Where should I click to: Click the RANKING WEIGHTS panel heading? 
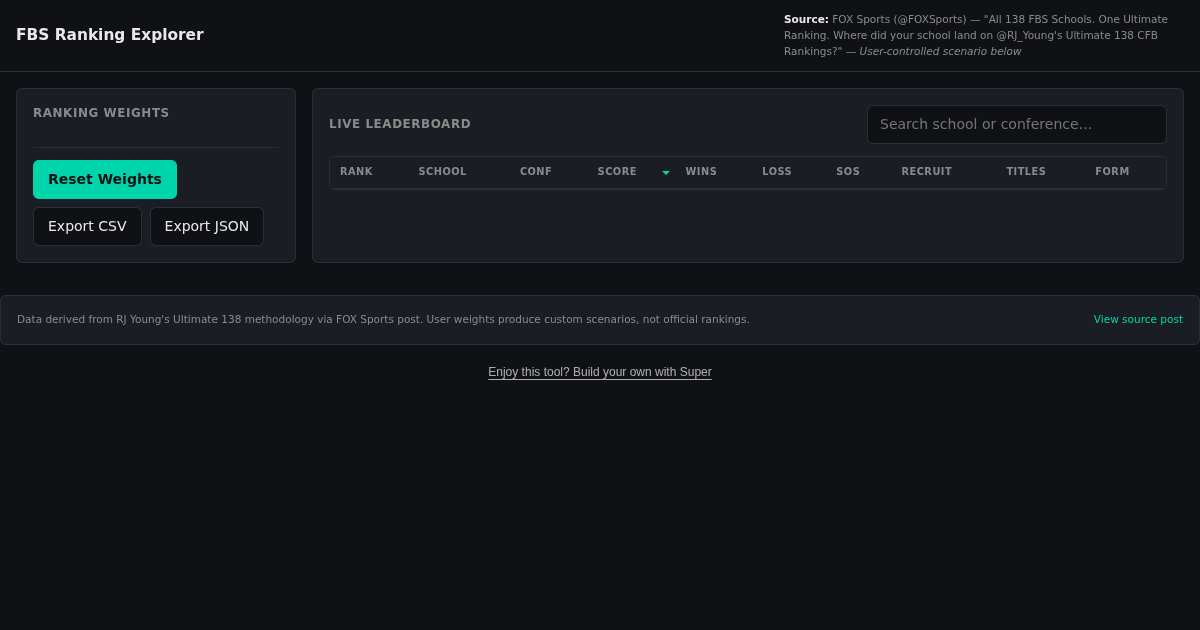click(101, 113)
